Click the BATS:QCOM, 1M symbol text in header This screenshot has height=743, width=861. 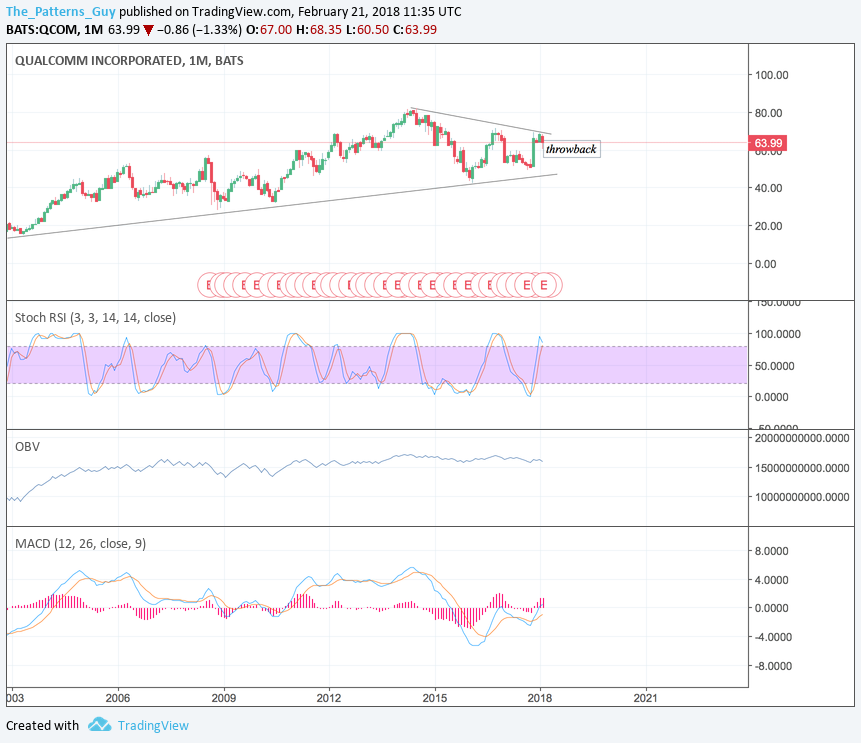point(54,30)
